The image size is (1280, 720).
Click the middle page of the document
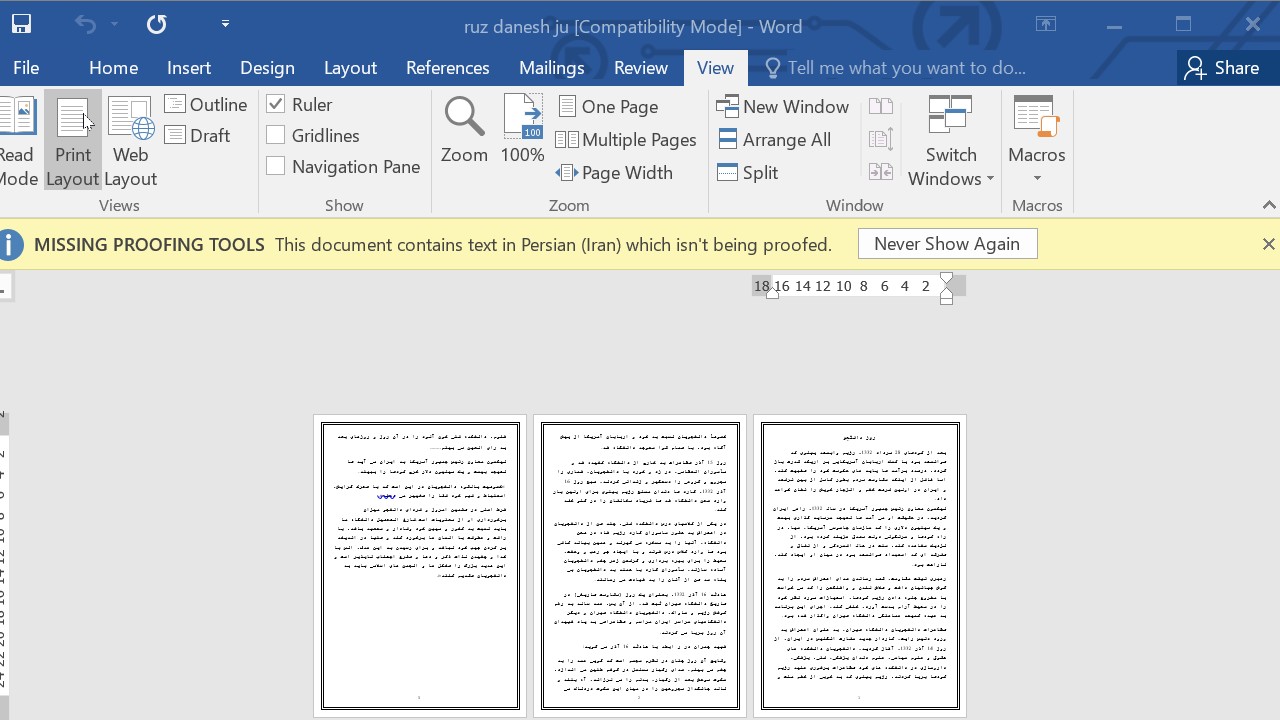pos(640,566)
